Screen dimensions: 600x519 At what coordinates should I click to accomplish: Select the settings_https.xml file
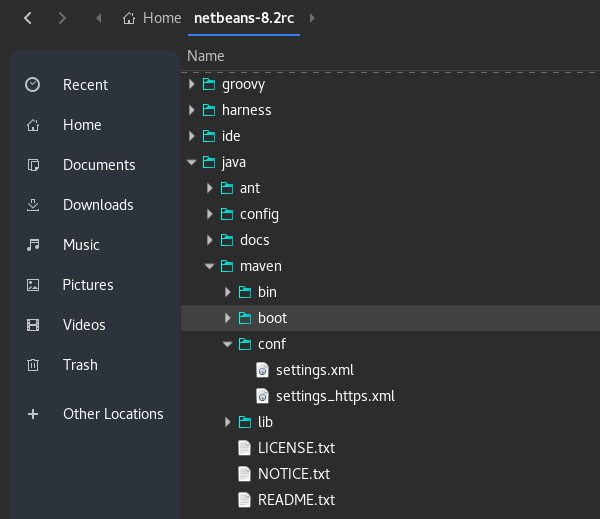pyautogui.click(x=335, y=396)
